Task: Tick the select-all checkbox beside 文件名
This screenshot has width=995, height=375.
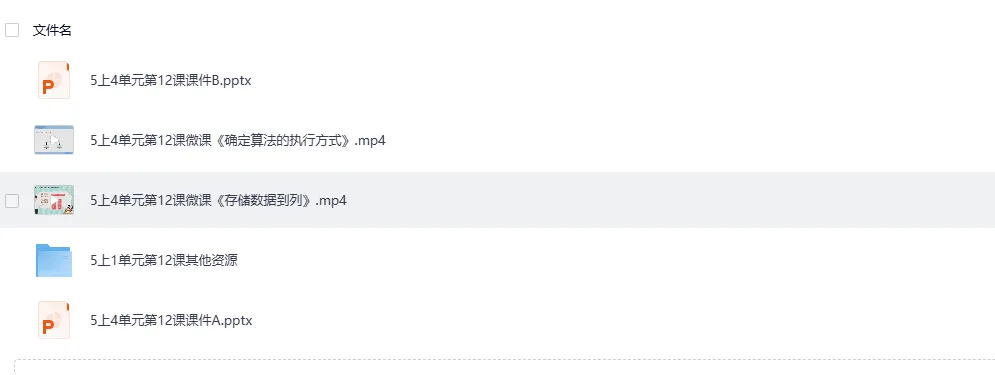Action: (12, 30)
